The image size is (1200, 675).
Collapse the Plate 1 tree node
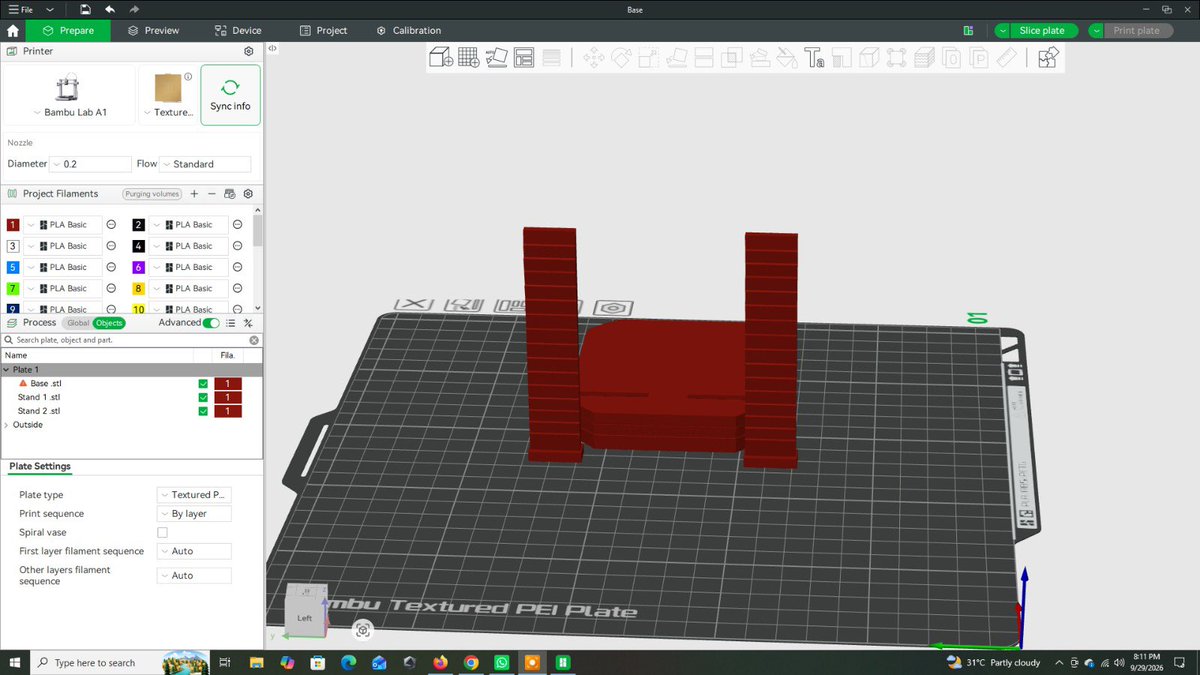pyautogui.click(x=6, y=370)
